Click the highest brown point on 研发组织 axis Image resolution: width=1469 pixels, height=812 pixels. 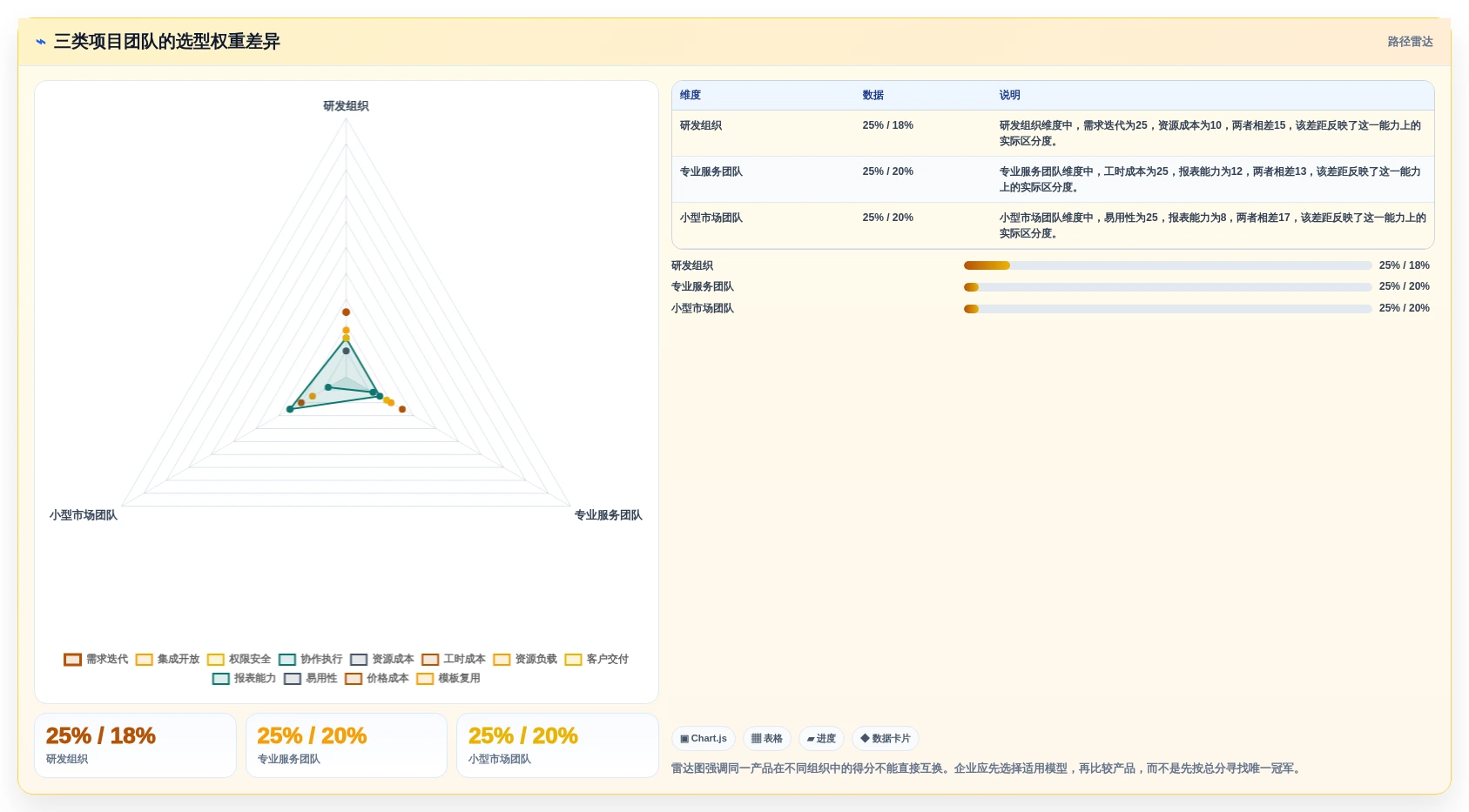pos(346,312)
